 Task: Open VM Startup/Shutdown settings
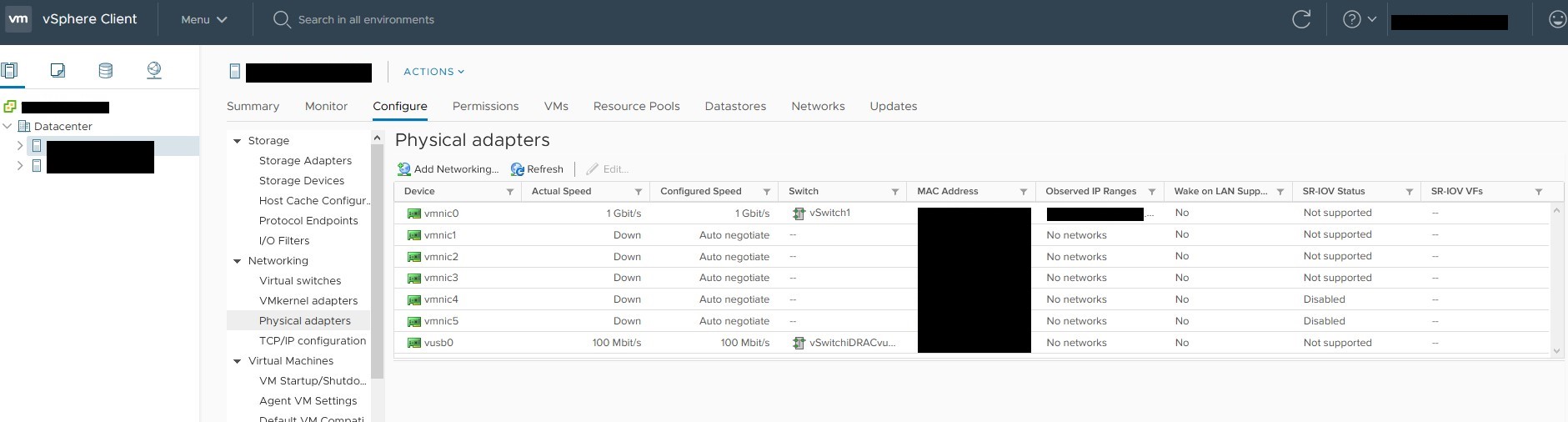(313, 380)
